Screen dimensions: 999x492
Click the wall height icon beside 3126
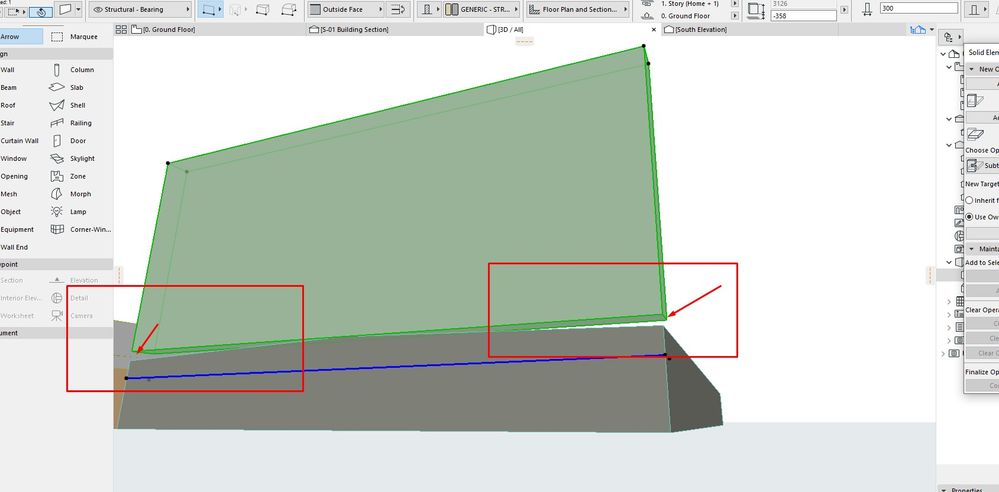(756, 10)
